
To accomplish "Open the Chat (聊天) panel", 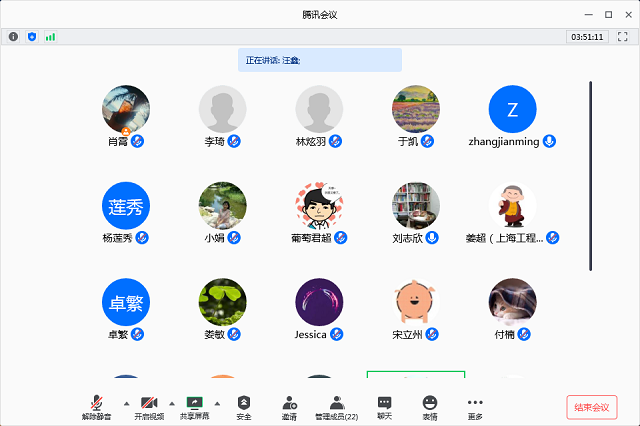I will point(384,405).
